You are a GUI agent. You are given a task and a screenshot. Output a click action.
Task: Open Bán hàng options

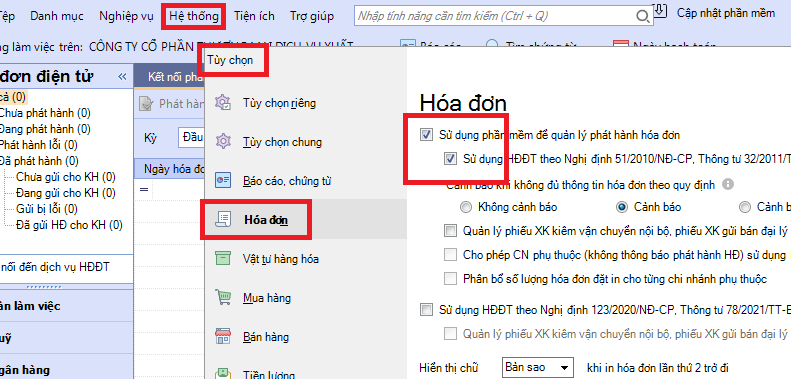pyautogui.click(x=266, y=337)
